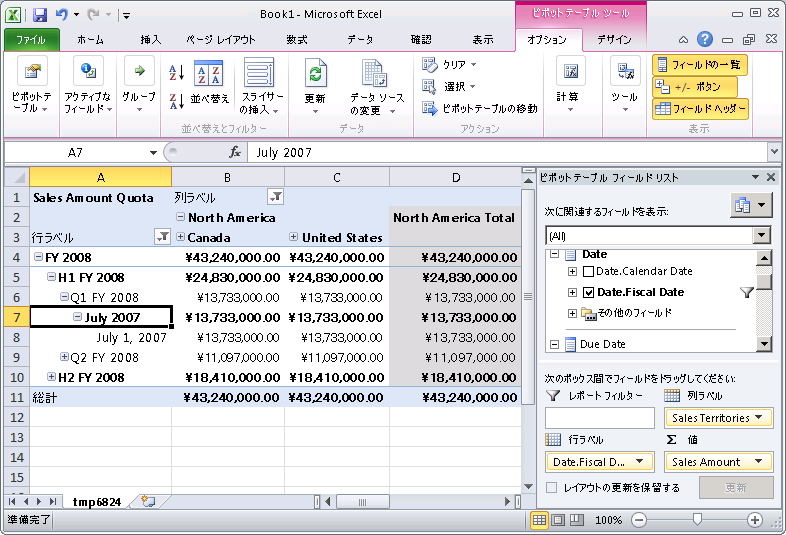Screen dimensions: 786x535
Task: Open the PivotTable options ribbon button
Action: pos(32,84)
